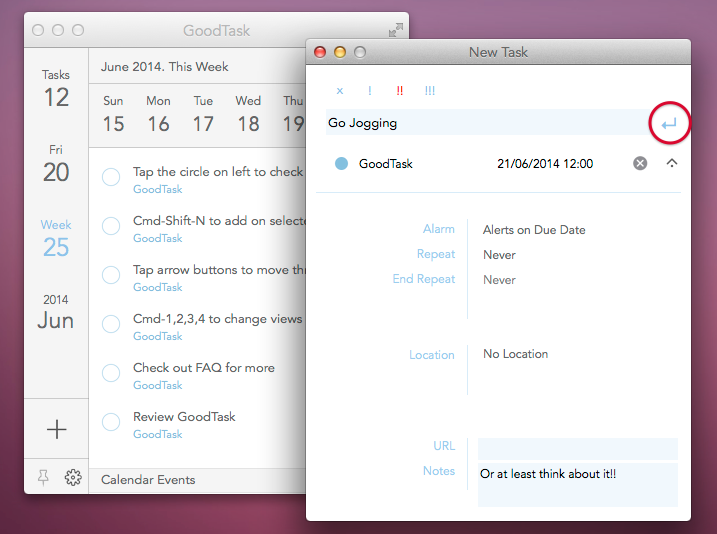Change Alarm value 'Alerts on Due Date'
This screenshot has width=717, height=534.
tap(534, 230)
